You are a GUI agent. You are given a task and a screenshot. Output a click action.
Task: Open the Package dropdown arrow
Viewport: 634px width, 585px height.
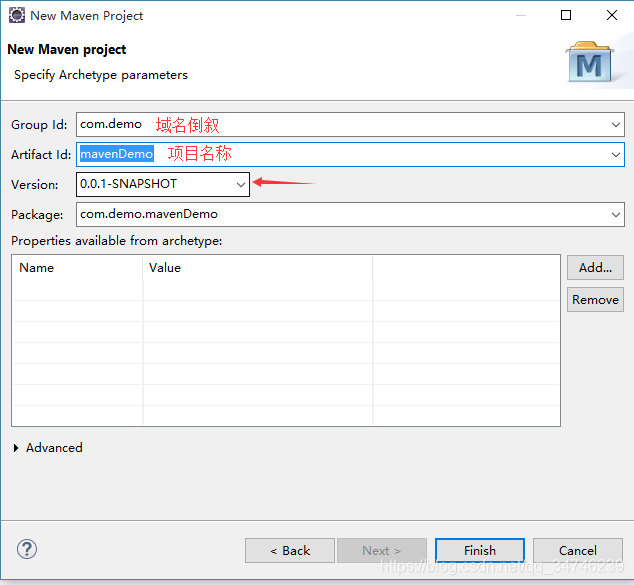coord(615,214)
